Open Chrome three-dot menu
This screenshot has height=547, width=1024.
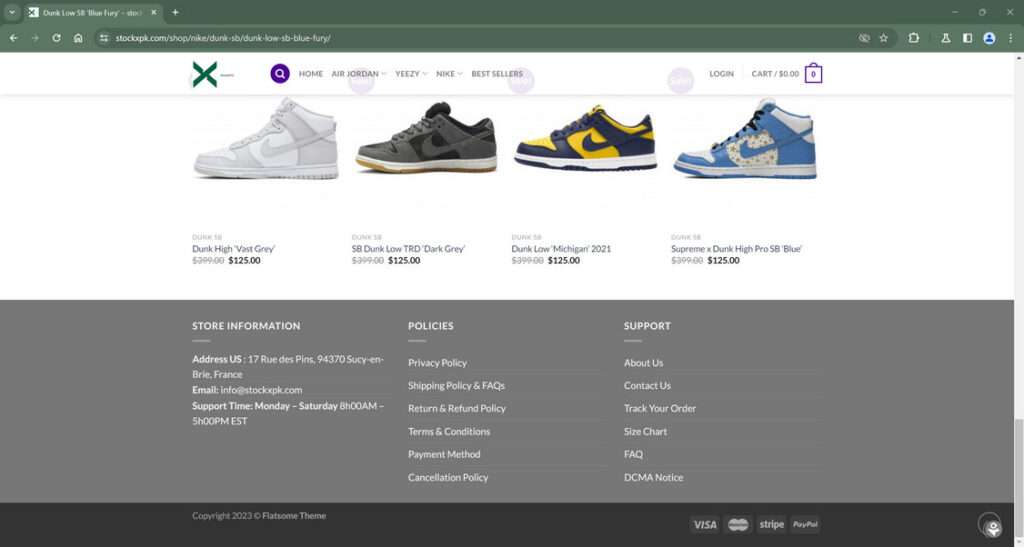[1010, 38]
